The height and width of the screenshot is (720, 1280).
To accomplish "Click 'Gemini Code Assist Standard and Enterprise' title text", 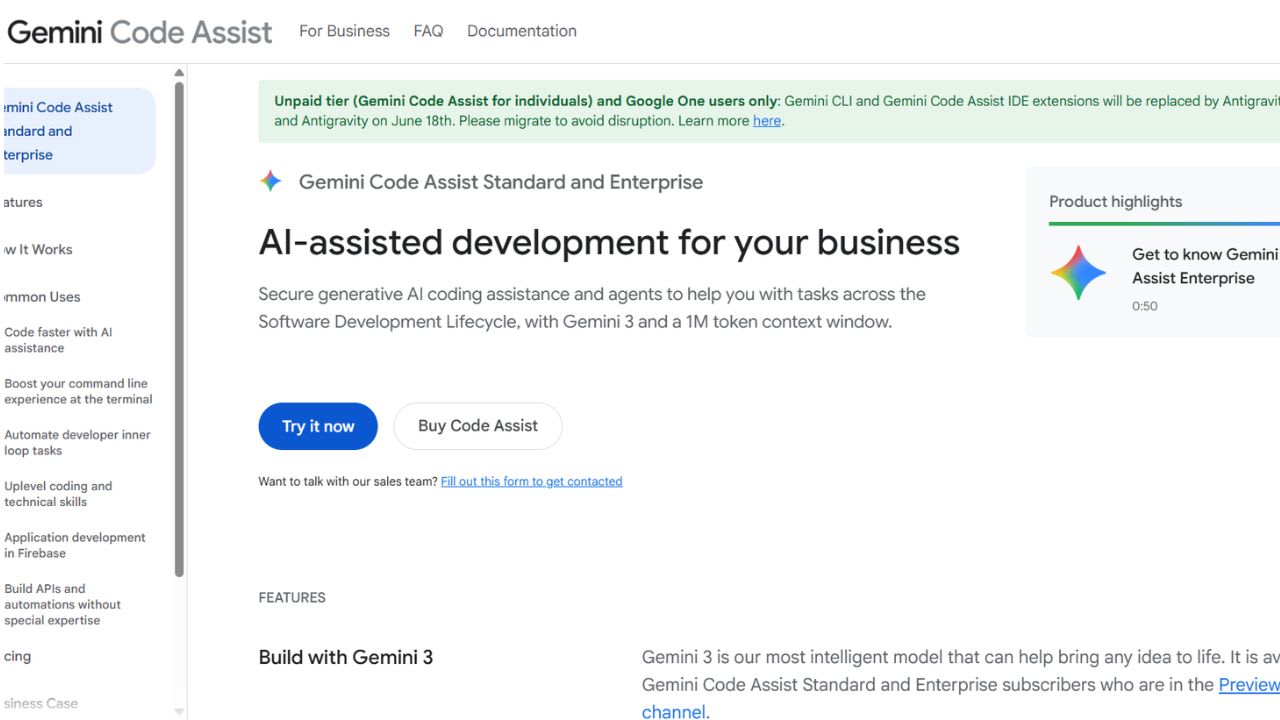I will (501, 182).
